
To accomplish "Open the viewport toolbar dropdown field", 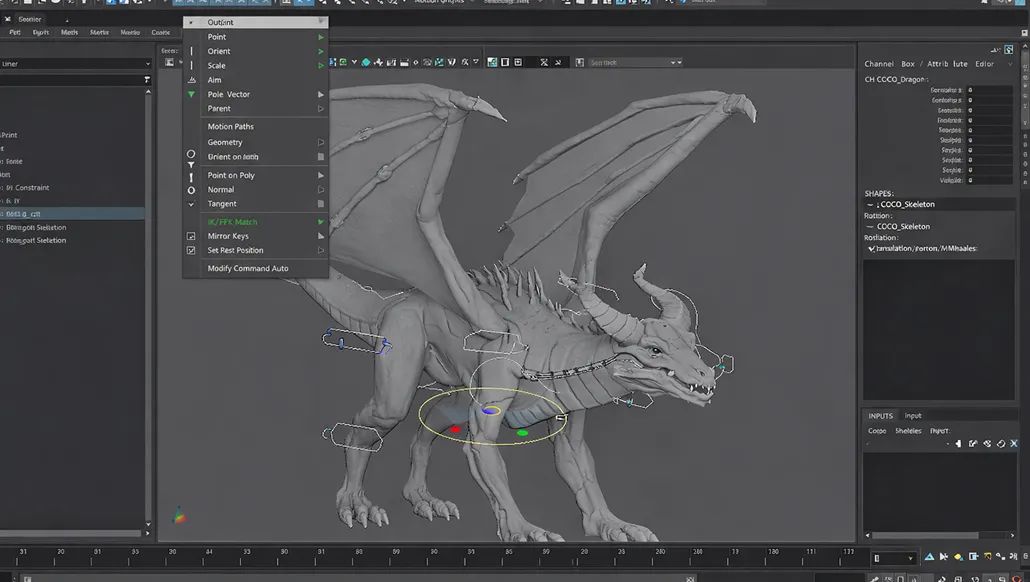I will click(x=635, y=62).
